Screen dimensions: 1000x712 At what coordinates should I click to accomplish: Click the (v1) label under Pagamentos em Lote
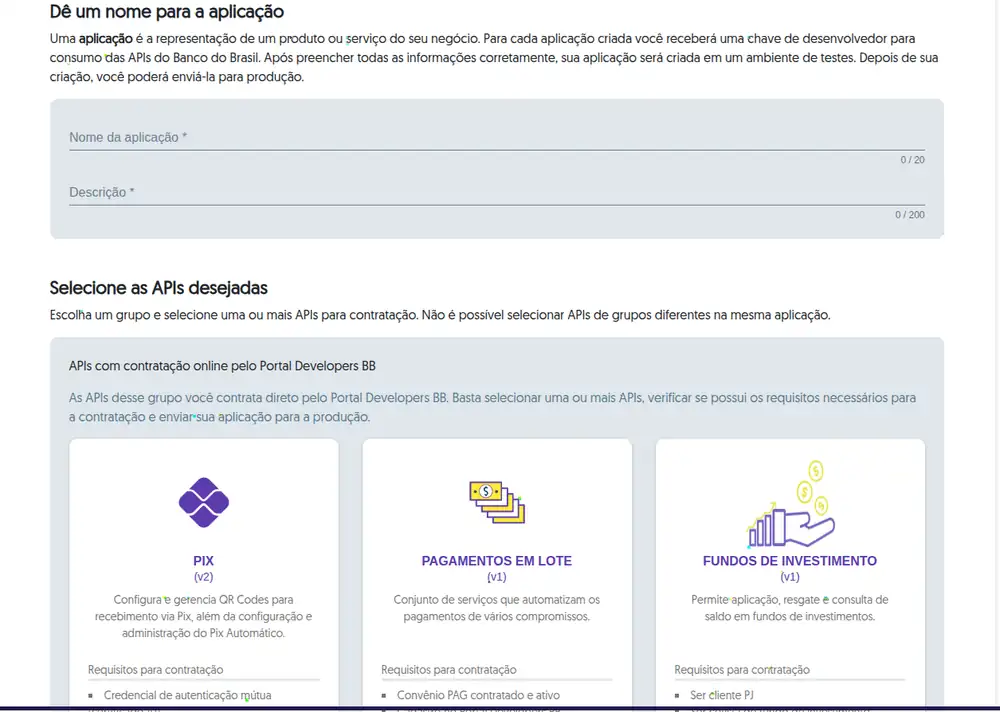[x=497, y=577]
